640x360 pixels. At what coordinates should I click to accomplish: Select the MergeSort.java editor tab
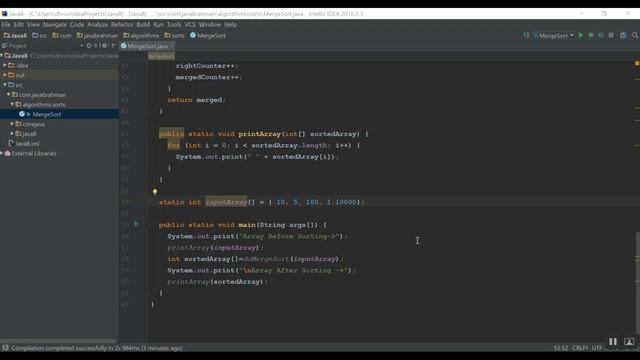pyautogui.click(x=147, y=46)
